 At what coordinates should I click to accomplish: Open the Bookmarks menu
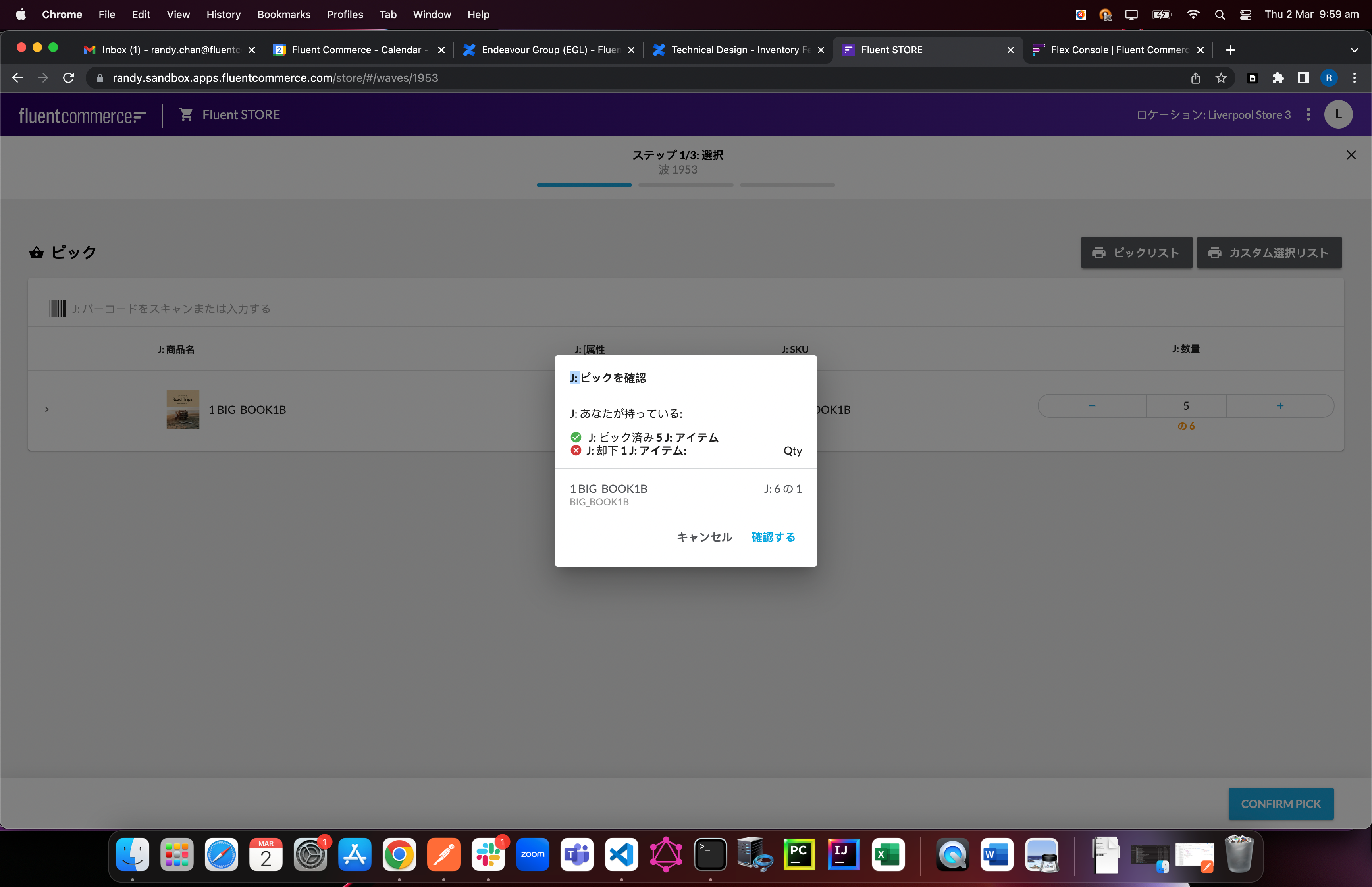pos(283,14)
